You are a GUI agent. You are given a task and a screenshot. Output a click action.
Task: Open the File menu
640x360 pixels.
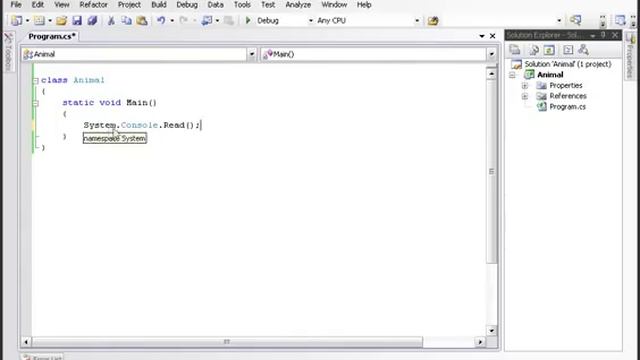tap(16, 5)
